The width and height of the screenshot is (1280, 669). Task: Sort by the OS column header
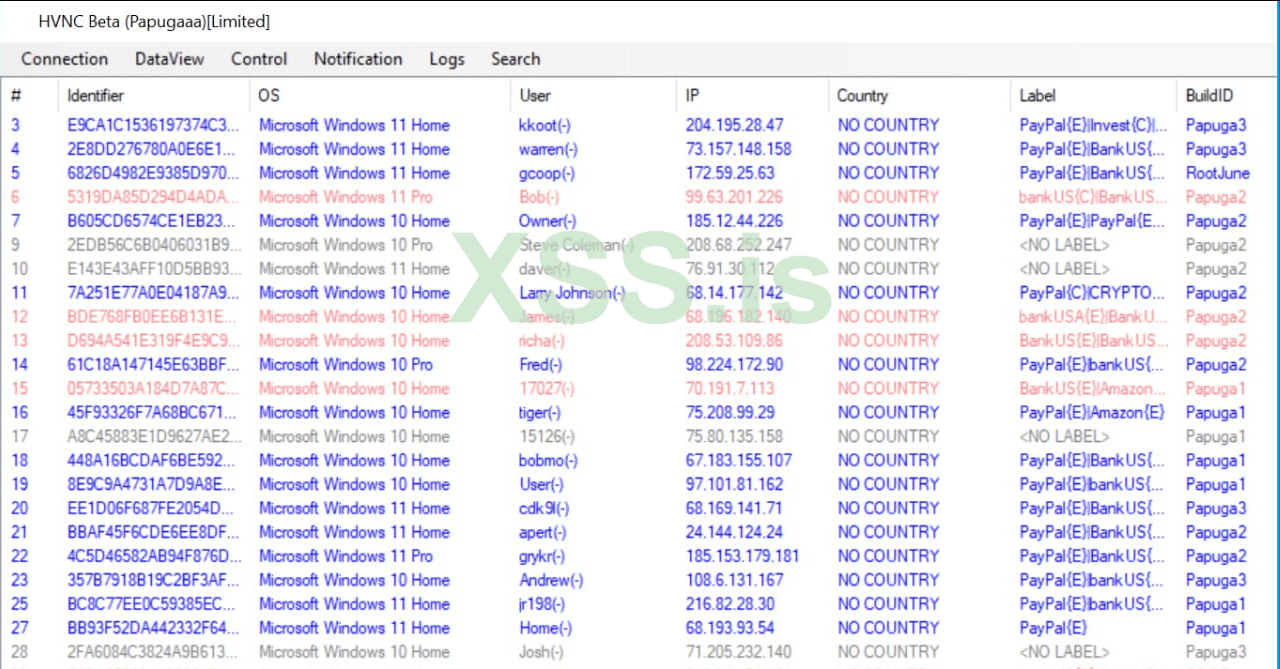[270, 96]
